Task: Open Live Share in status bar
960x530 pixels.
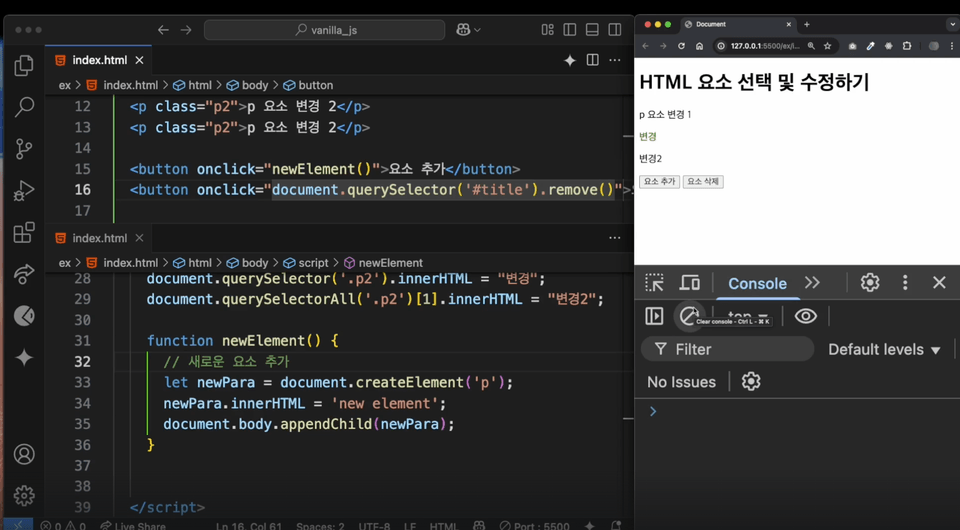Action: [x=133, y=525]
